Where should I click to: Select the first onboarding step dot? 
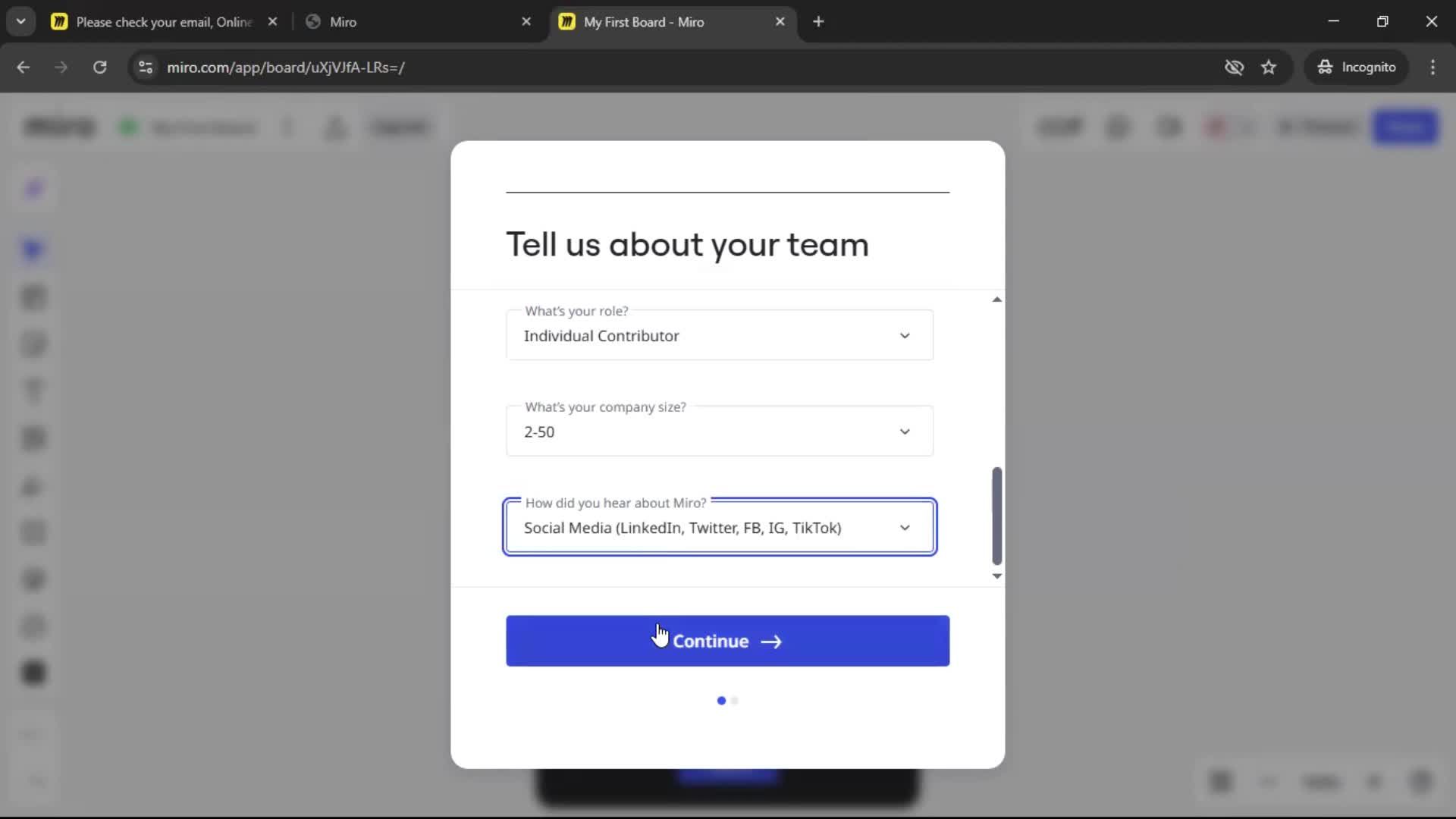721,701
